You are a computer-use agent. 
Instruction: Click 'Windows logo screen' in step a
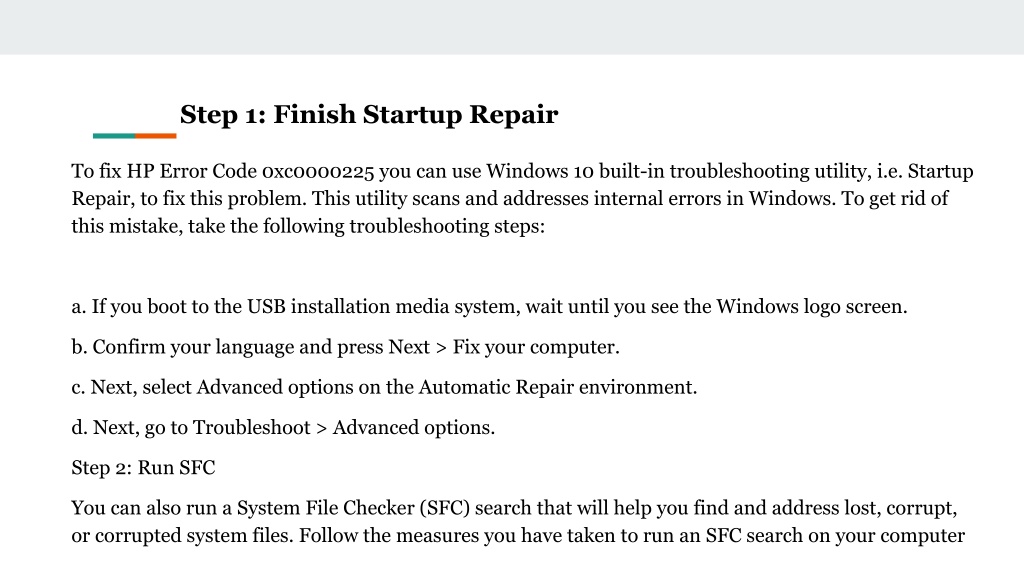point(810,307)
